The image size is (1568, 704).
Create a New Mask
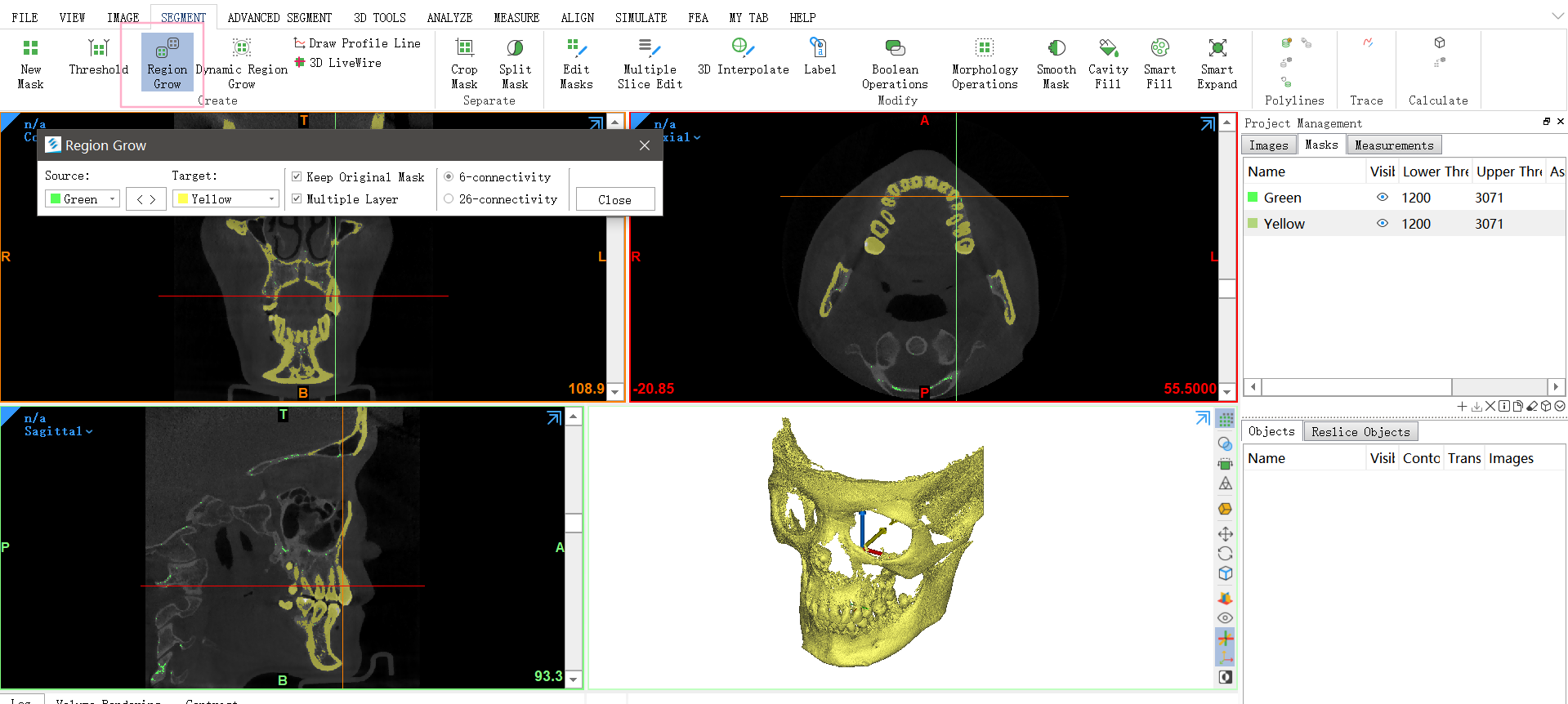(30, 63)
